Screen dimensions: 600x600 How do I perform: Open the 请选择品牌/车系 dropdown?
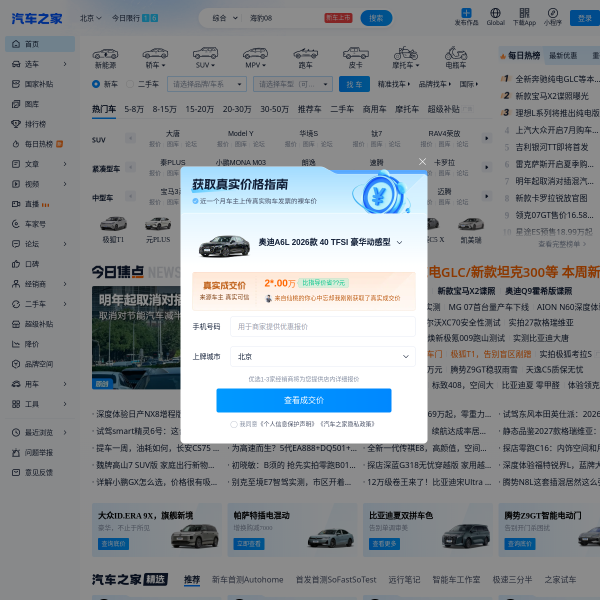point(207,84)
